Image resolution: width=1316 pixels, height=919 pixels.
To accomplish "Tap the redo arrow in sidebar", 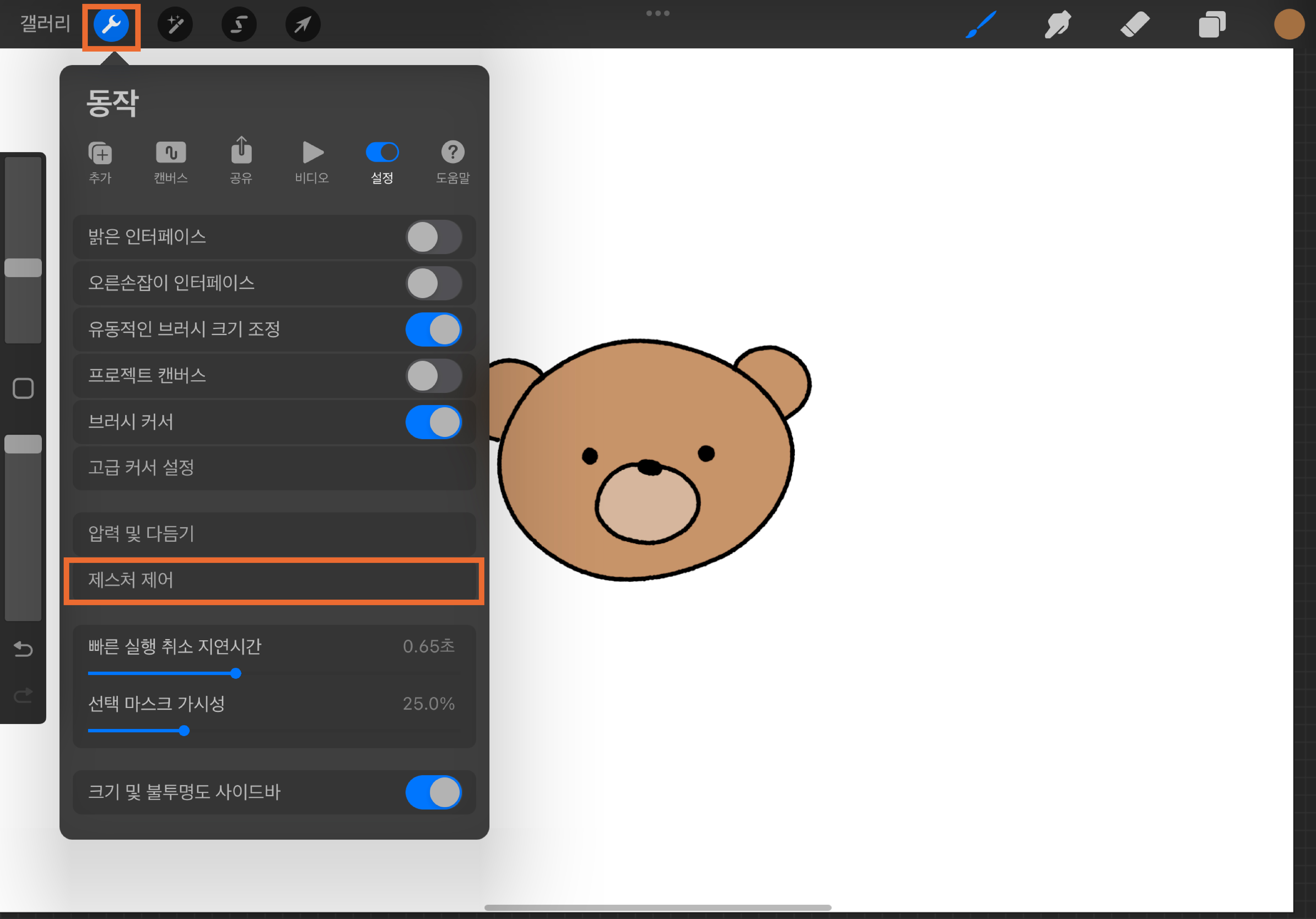I will (23, 696).
